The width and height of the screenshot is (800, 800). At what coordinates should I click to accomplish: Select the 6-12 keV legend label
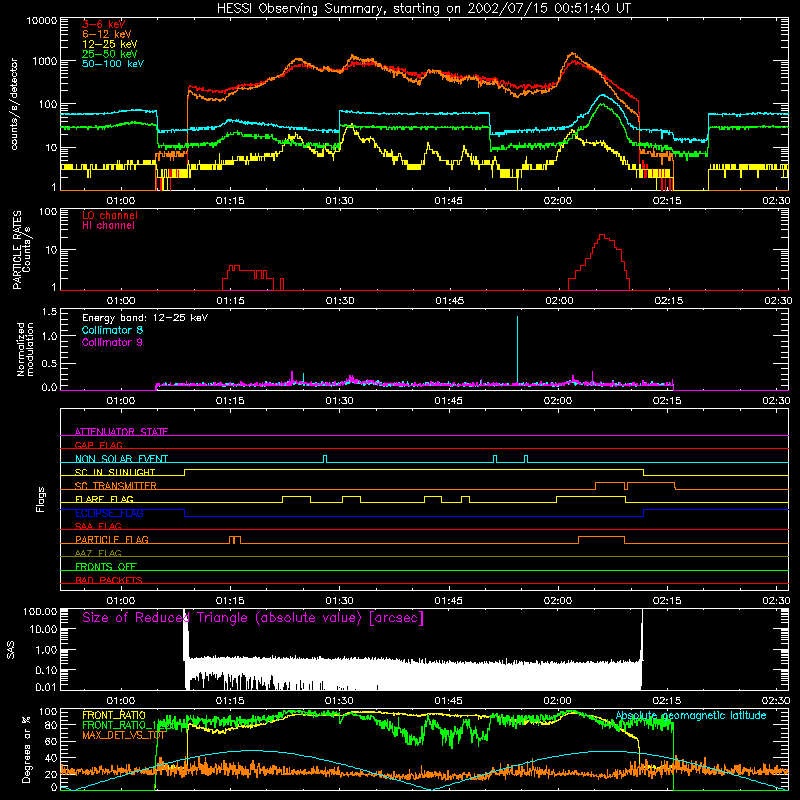[107, 34]
